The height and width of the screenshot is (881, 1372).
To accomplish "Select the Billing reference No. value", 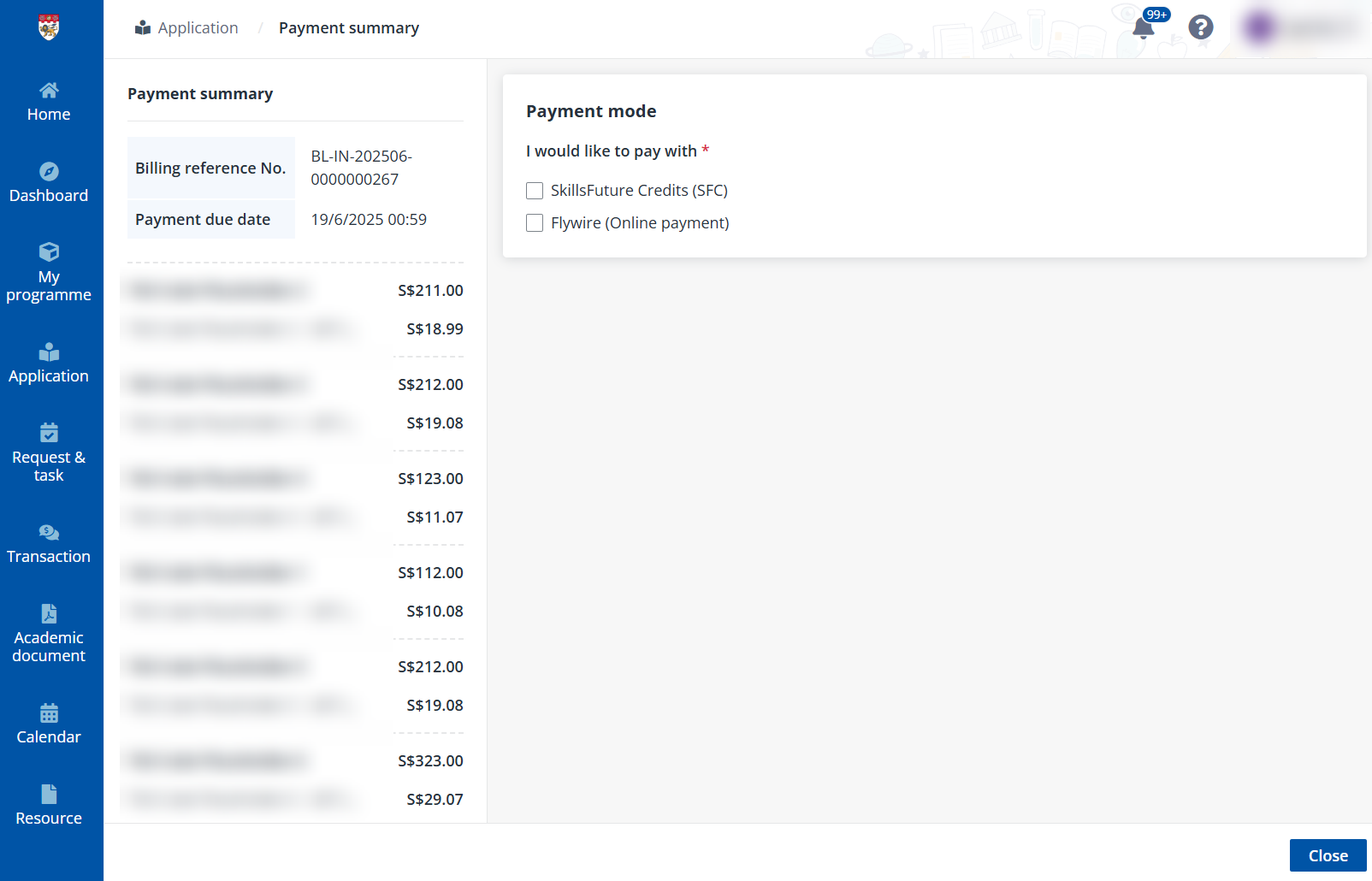I will (x=360, y=168).
